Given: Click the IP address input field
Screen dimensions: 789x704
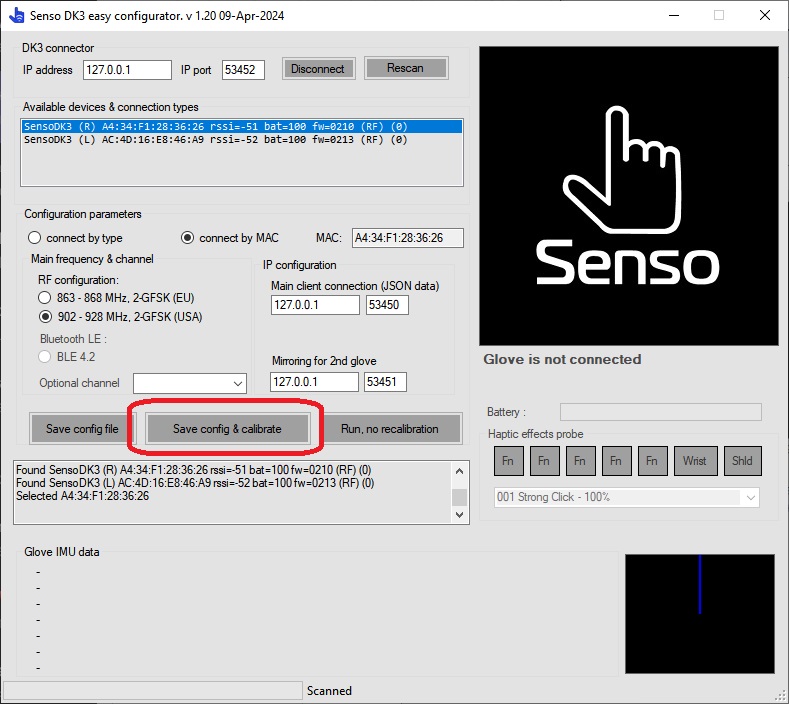Looking at the screenshot, I should [125, 70].
